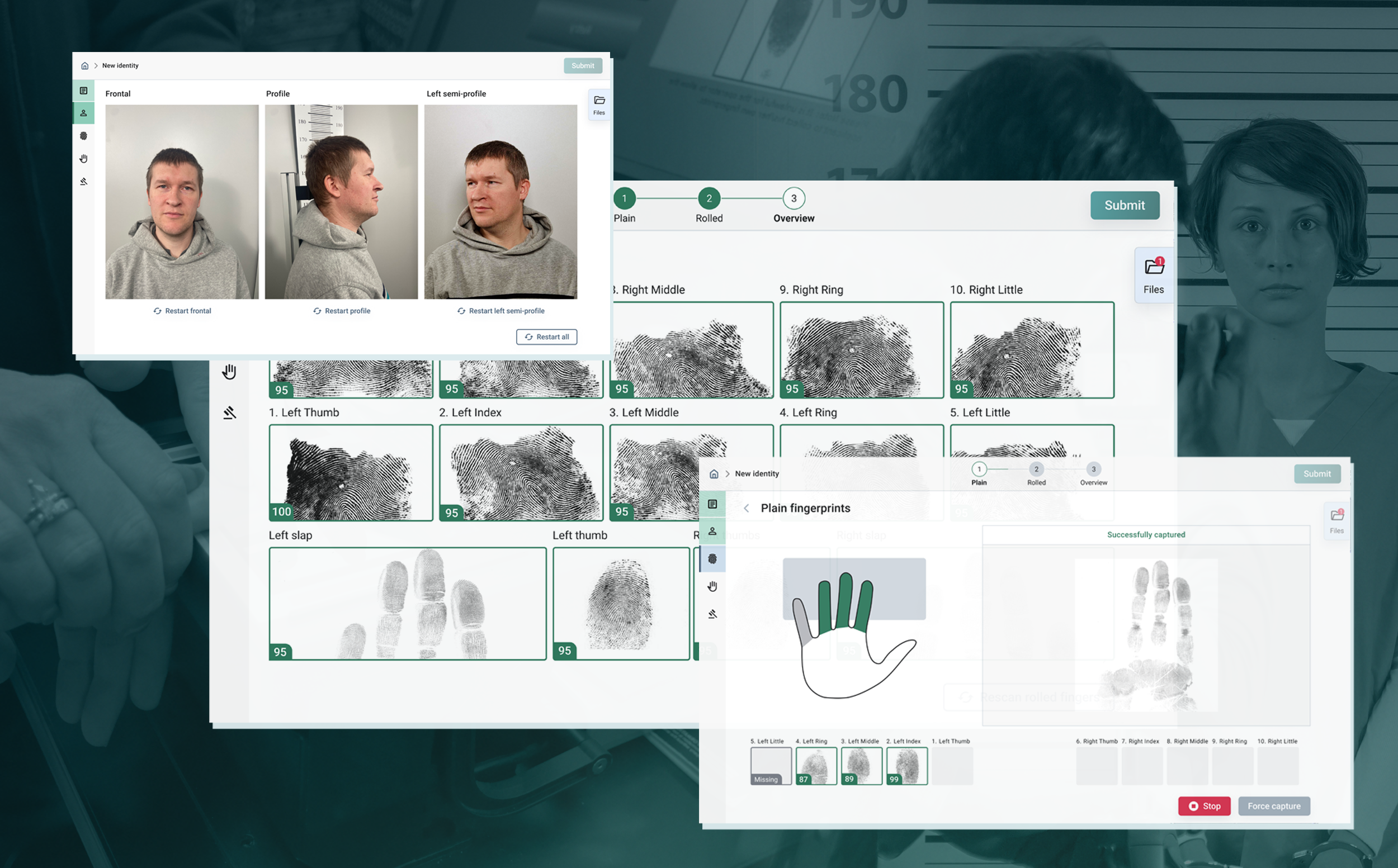
Task: Select face photo icon in mugshot window sidebar
Action: click(83, 113)
